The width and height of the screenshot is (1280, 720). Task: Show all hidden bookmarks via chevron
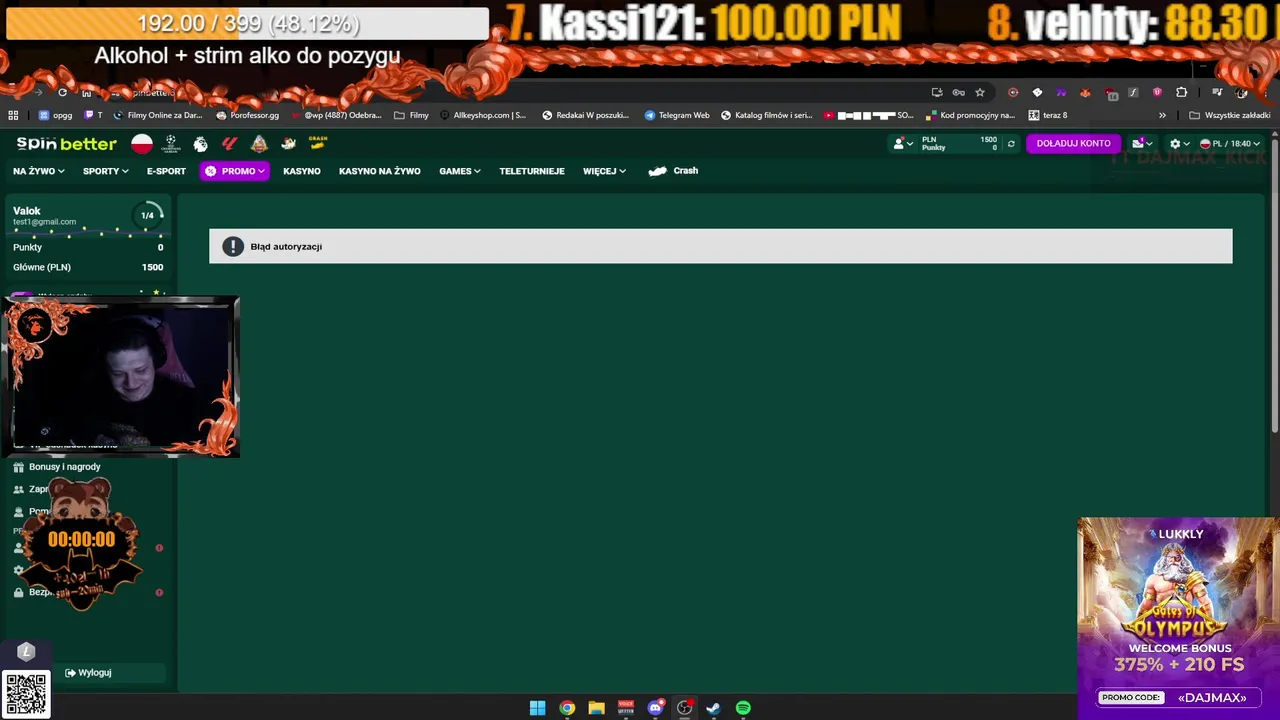(1162, 115)
